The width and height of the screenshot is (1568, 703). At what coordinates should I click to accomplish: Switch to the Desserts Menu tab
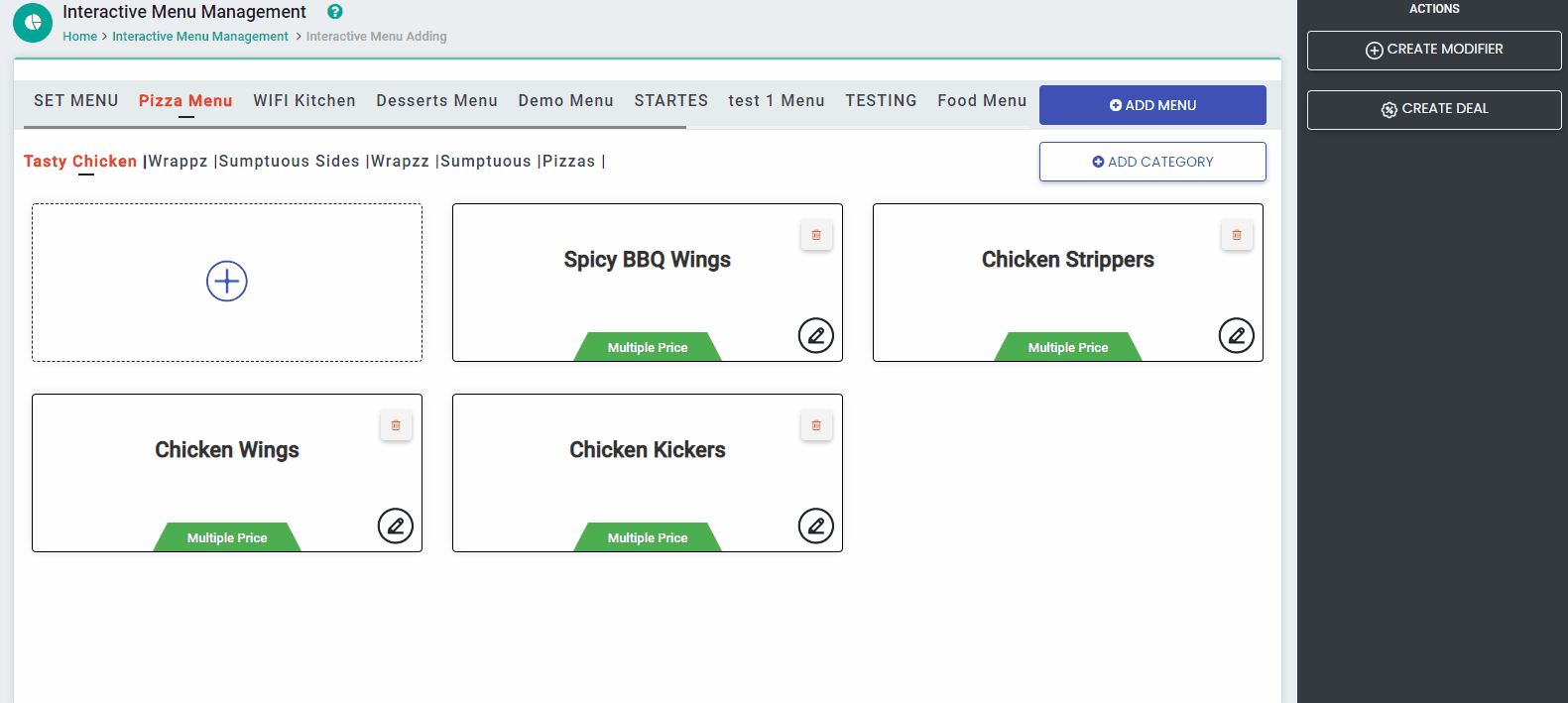click(436, 100)
